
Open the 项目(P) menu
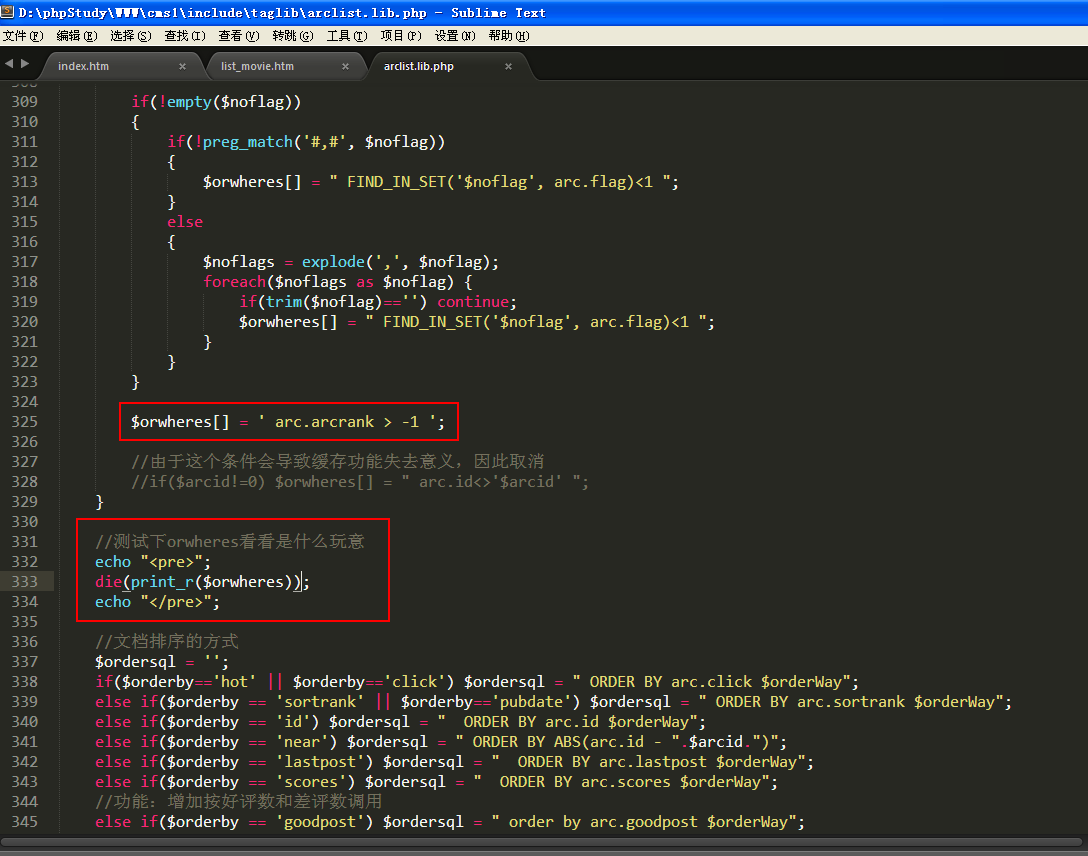400,35
